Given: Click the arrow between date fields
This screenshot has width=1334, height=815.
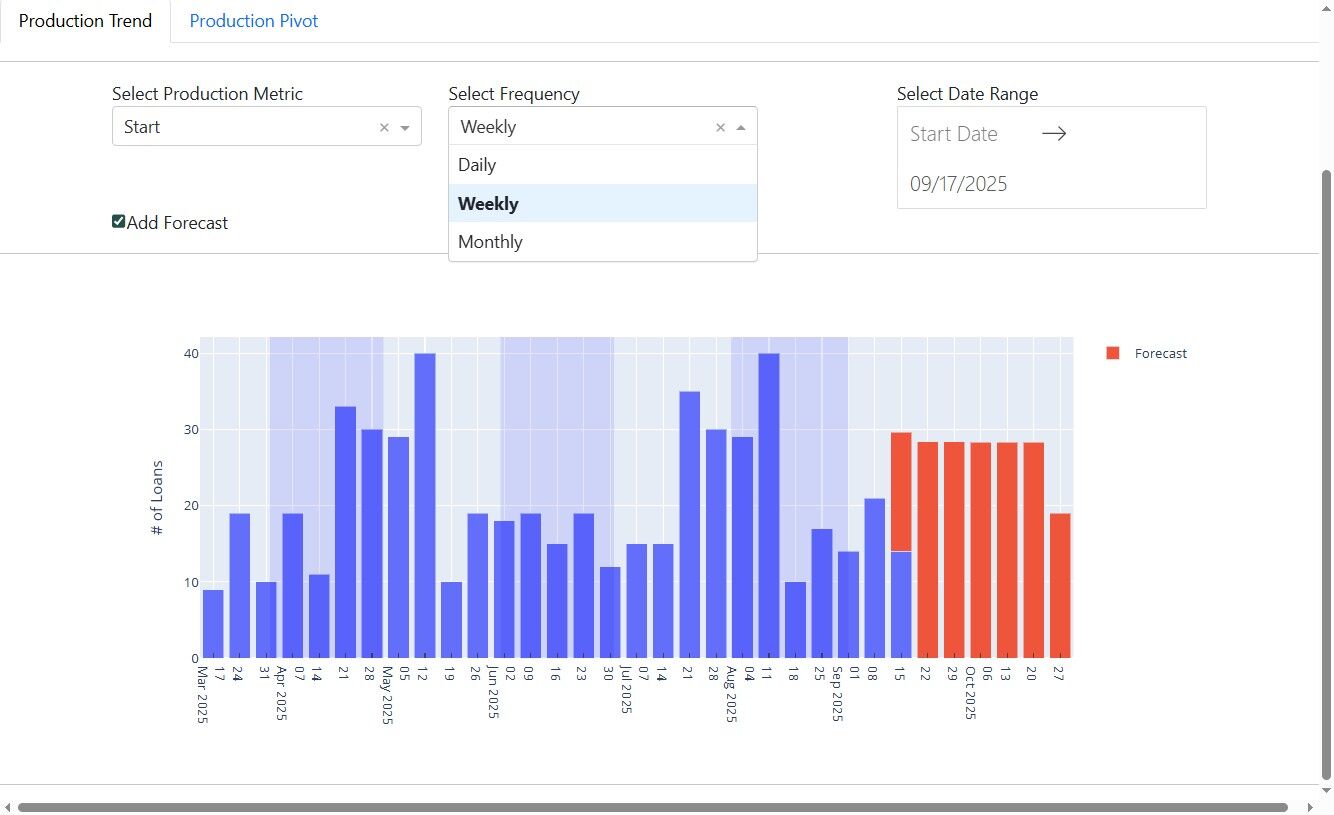Looking at the screenshot, I should pyautogui.click(x=1054, y=133).
